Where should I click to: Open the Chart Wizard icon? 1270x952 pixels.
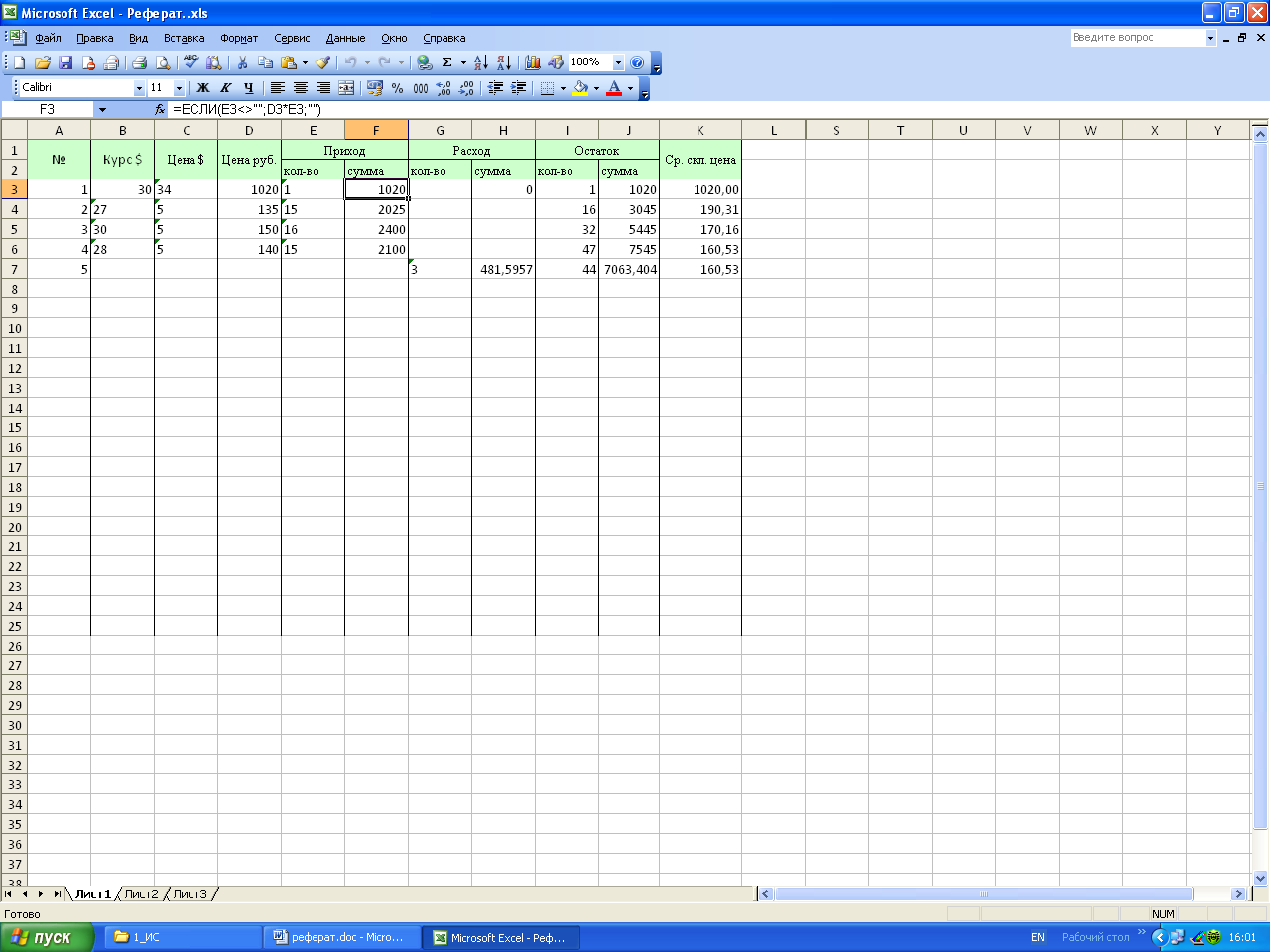[533, 62]
